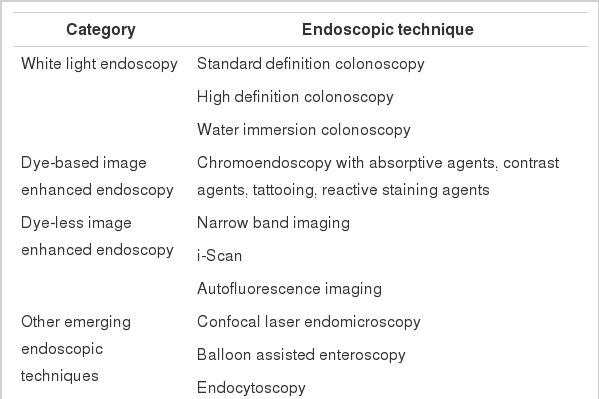The image size is (599, 399).
Task: Select Balloon assisted enteroscopy row
Action: (301, 355)
